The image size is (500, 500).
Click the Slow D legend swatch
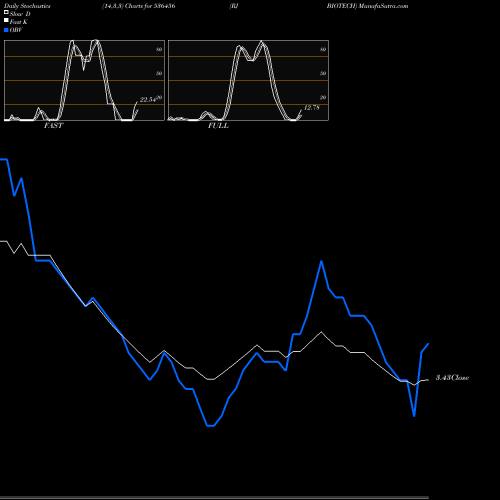6,12
